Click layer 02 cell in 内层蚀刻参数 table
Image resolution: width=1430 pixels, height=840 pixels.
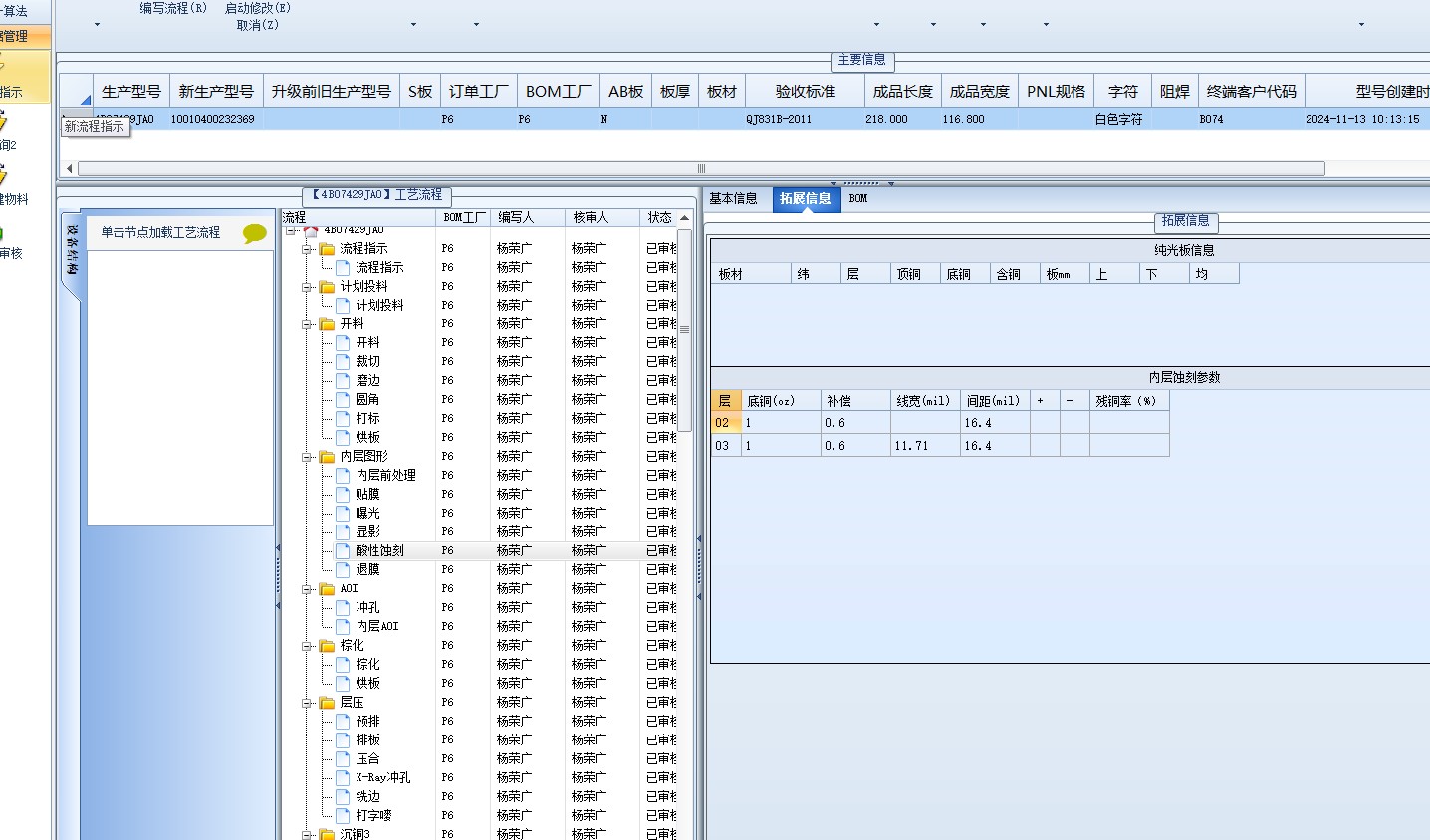[x=726, y=423]
